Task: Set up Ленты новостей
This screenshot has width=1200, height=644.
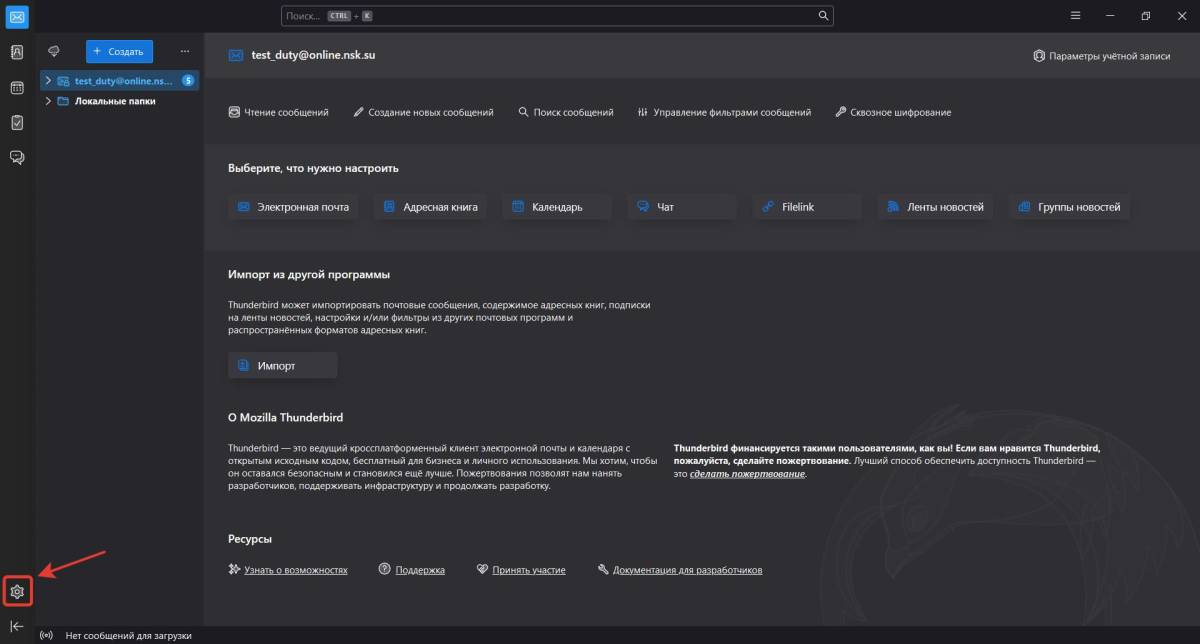Action: tap(937, 207)
